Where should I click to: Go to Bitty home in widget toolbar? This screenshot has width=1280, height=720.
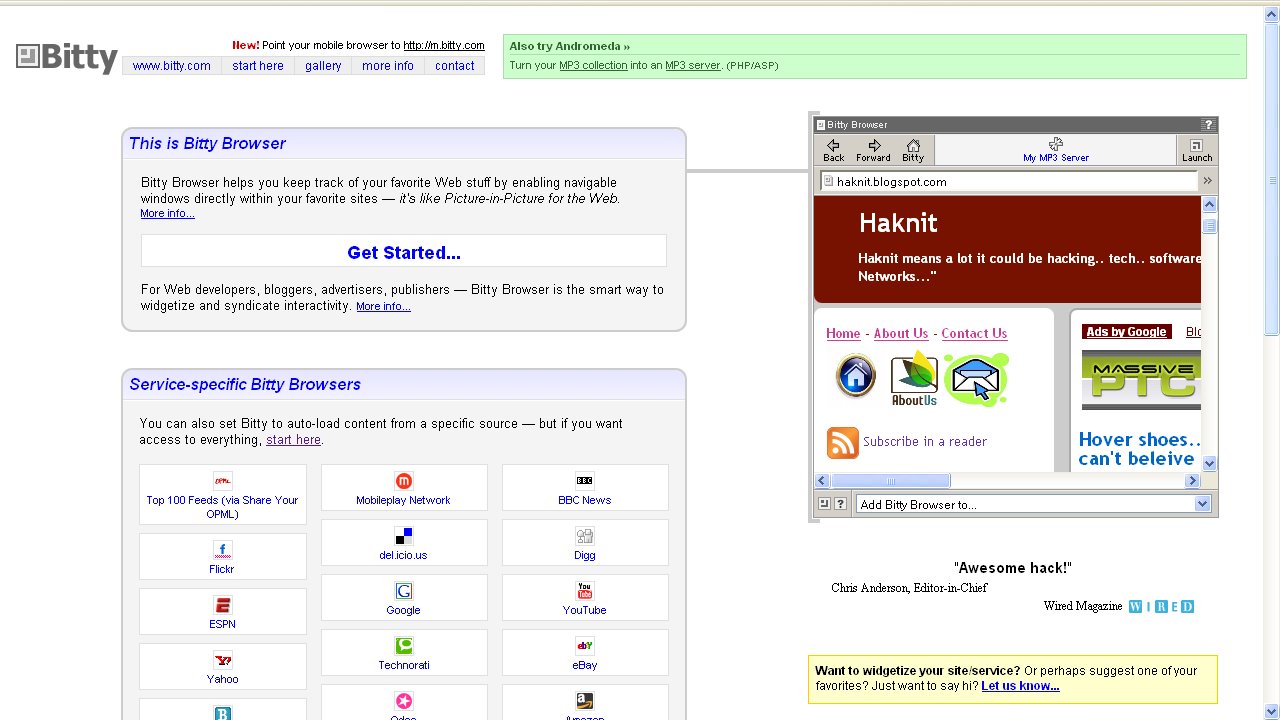(x=913, y=150)
